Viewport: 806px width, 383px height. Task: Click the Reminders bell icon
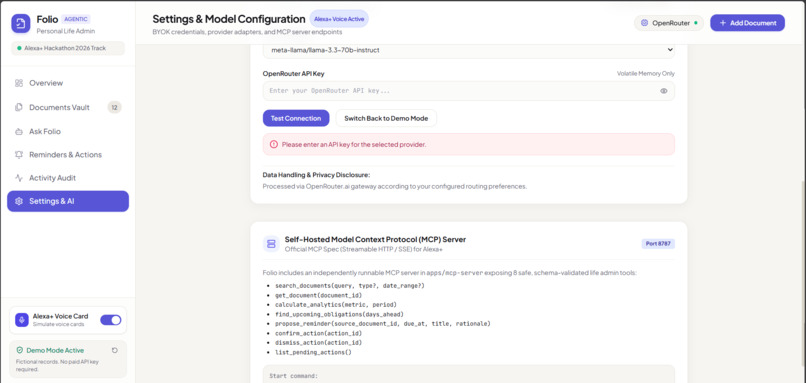coord(19,155)
